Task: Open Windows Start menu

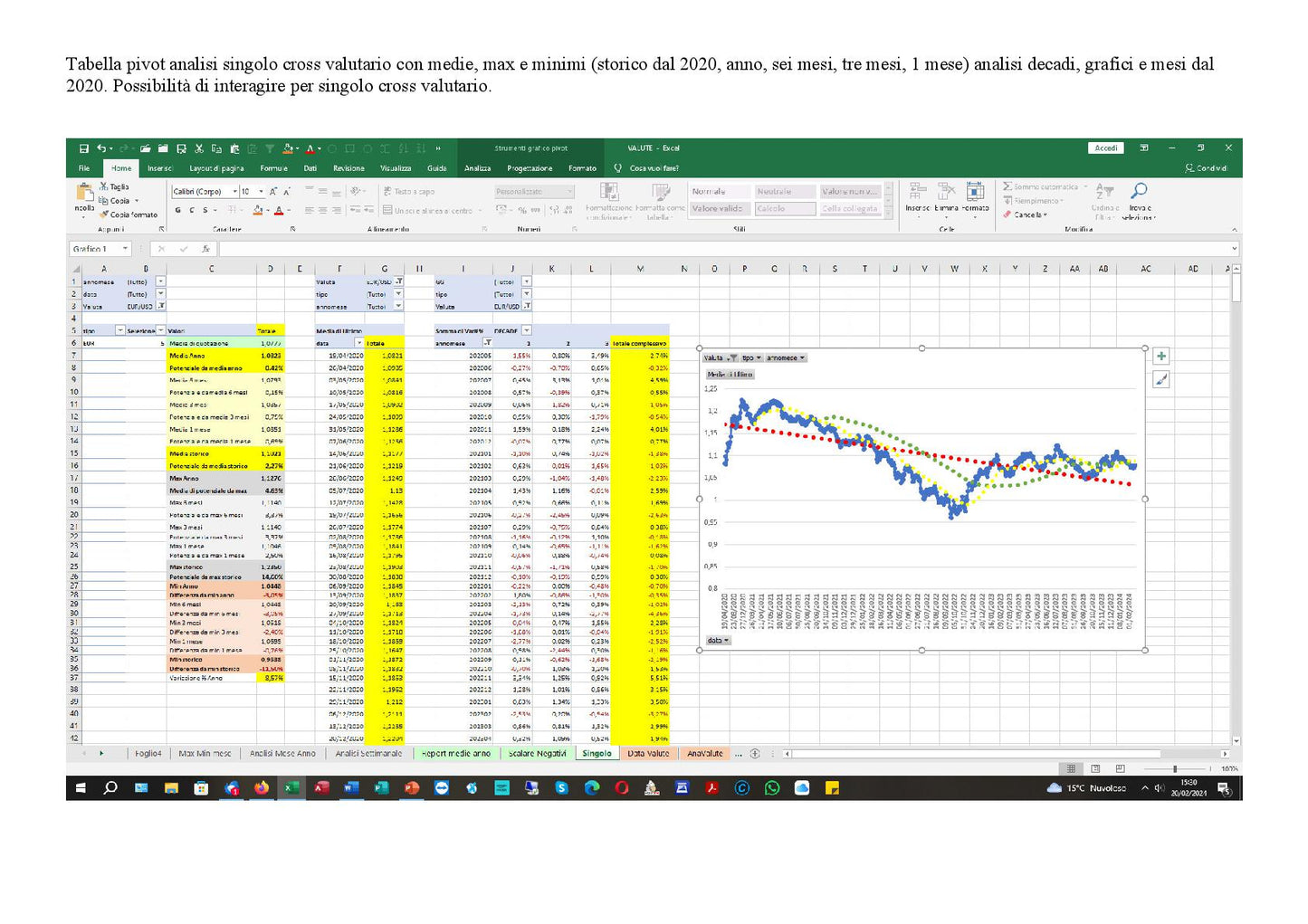Action: pos(81,788)
